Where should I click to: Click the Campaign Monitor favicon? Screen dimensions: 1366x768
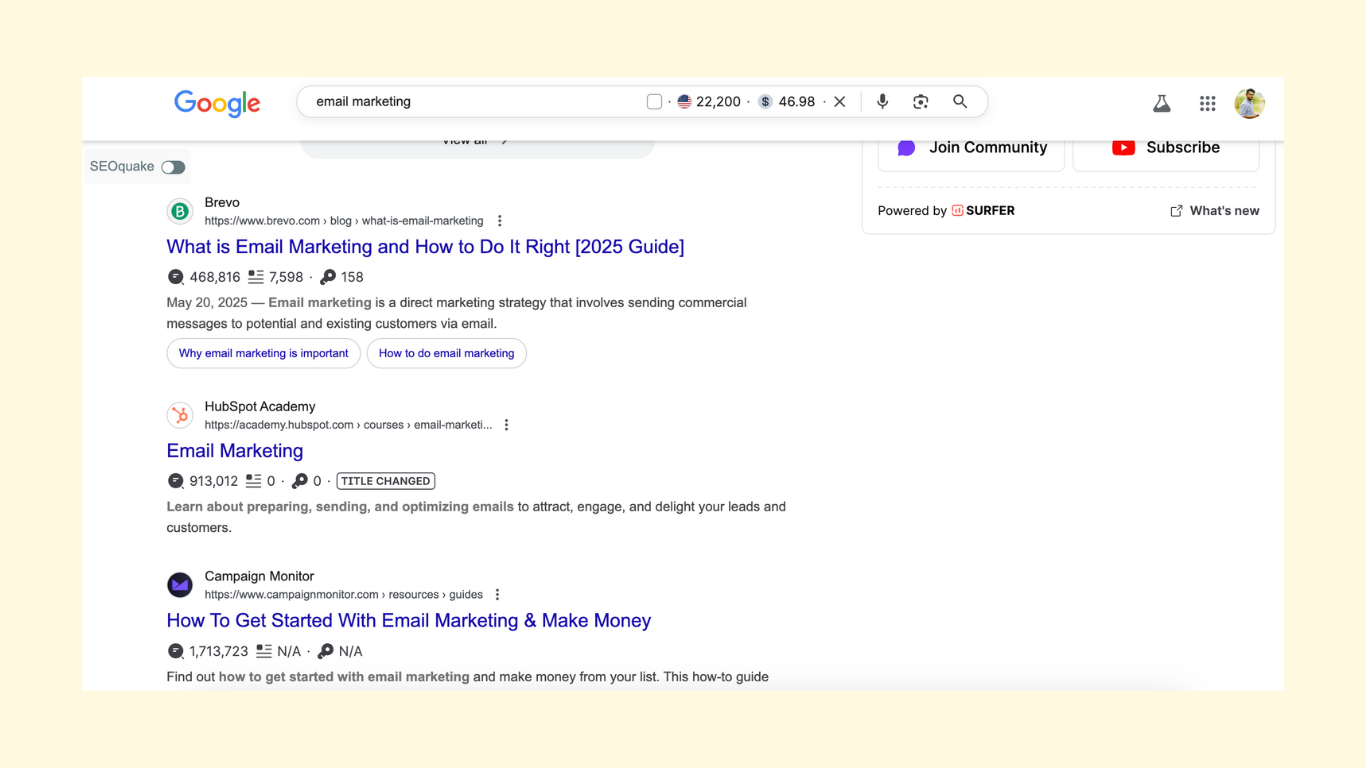(180, 585)
